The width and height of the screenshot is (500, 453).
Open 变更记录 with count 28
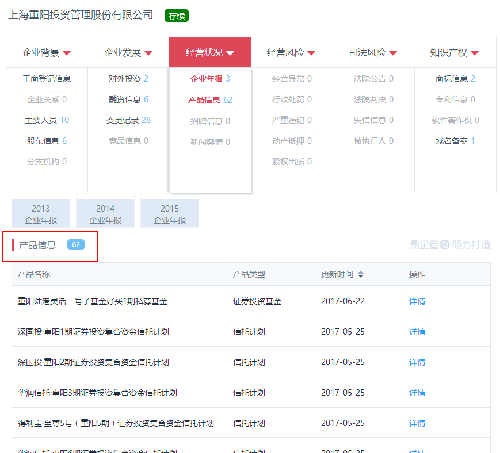(x=128, y=120)
